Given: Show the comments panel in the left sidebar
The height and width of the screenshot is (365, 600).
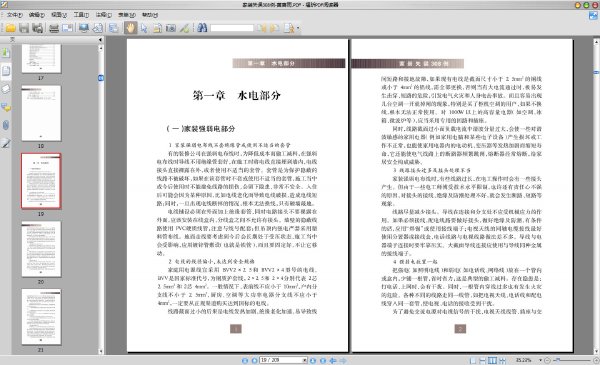Looking at the screenshot, I should pos(6,108).
